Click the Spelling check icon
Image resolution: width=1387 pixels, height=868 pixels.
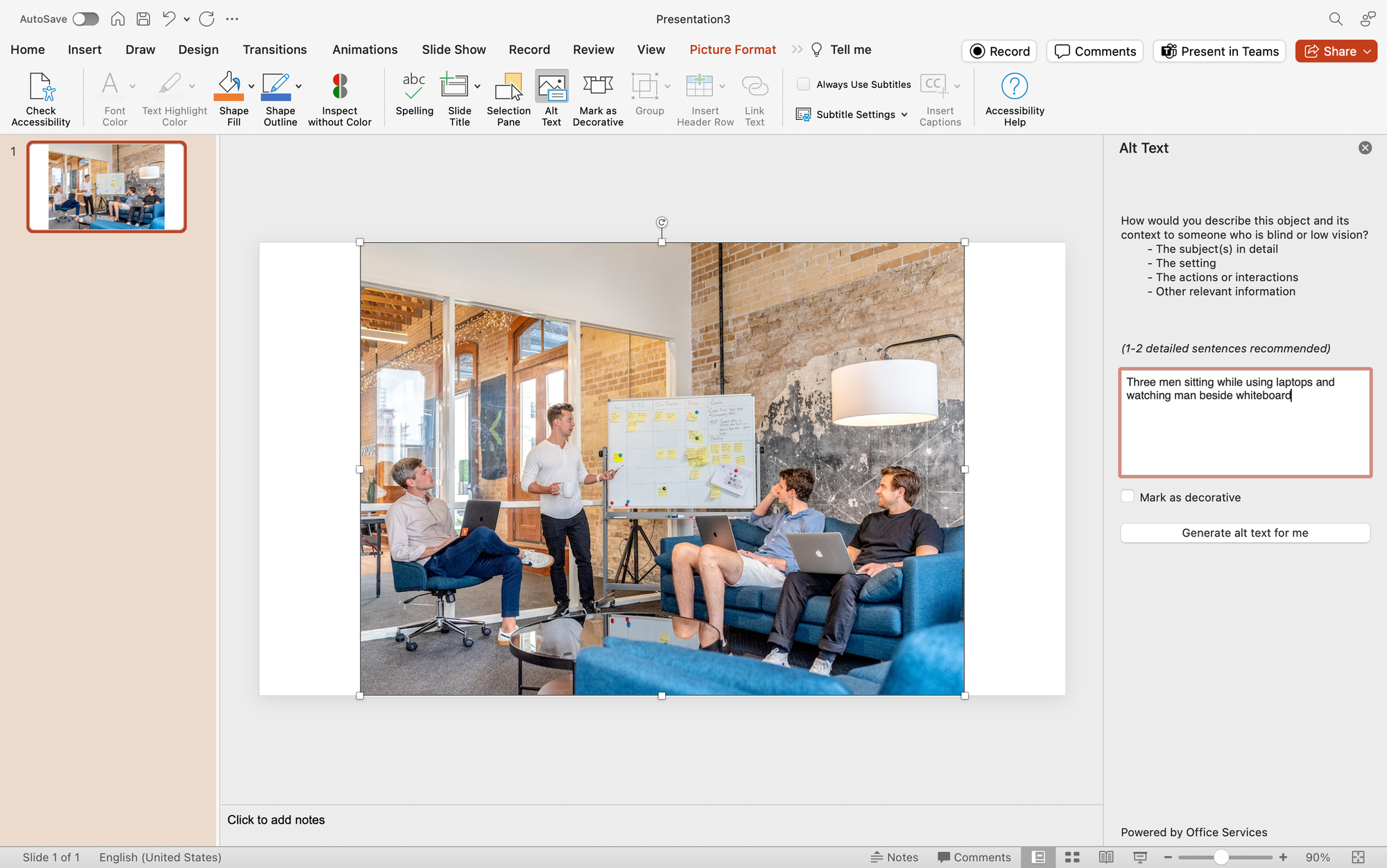pos(414,98)
